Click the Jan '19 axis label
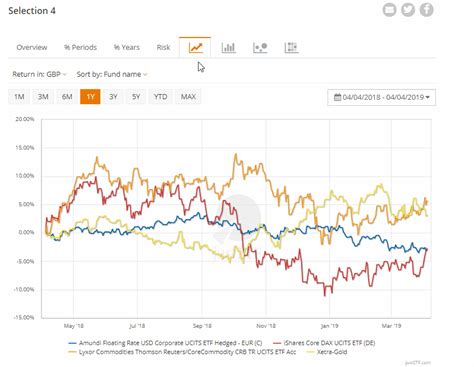This screenshot has width=474, height=367. 329,326
